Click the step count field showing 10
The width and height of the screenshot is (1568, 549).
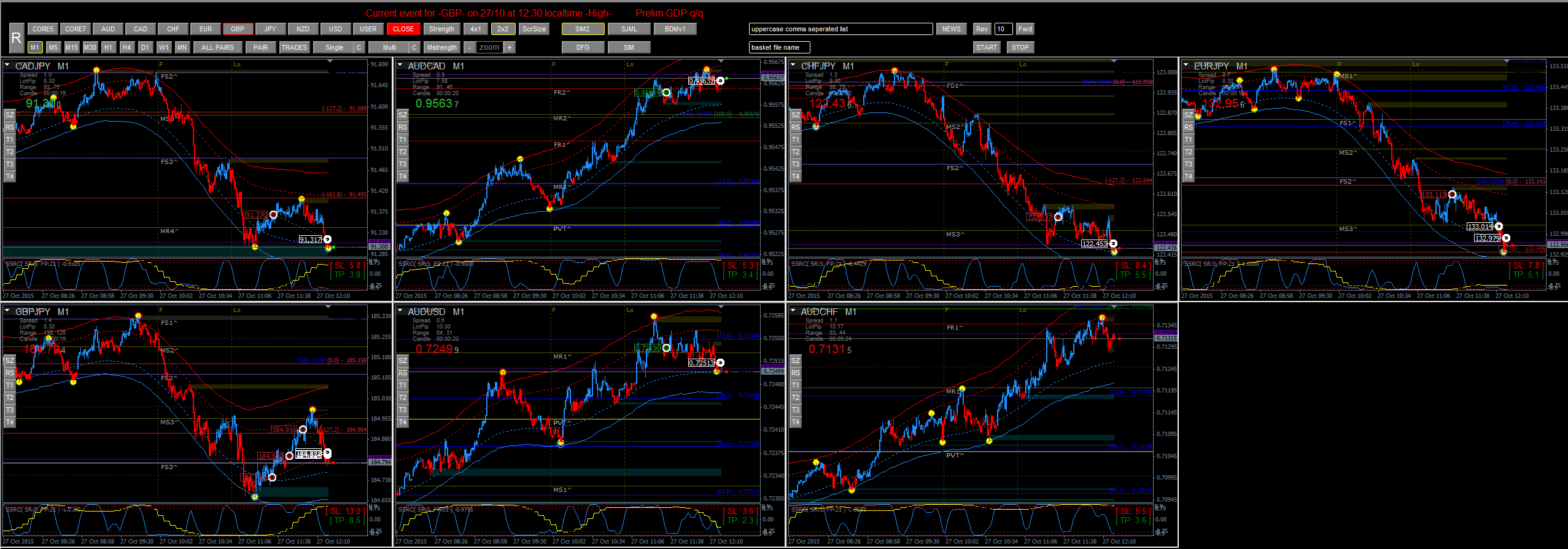[x=1003, y=29]
